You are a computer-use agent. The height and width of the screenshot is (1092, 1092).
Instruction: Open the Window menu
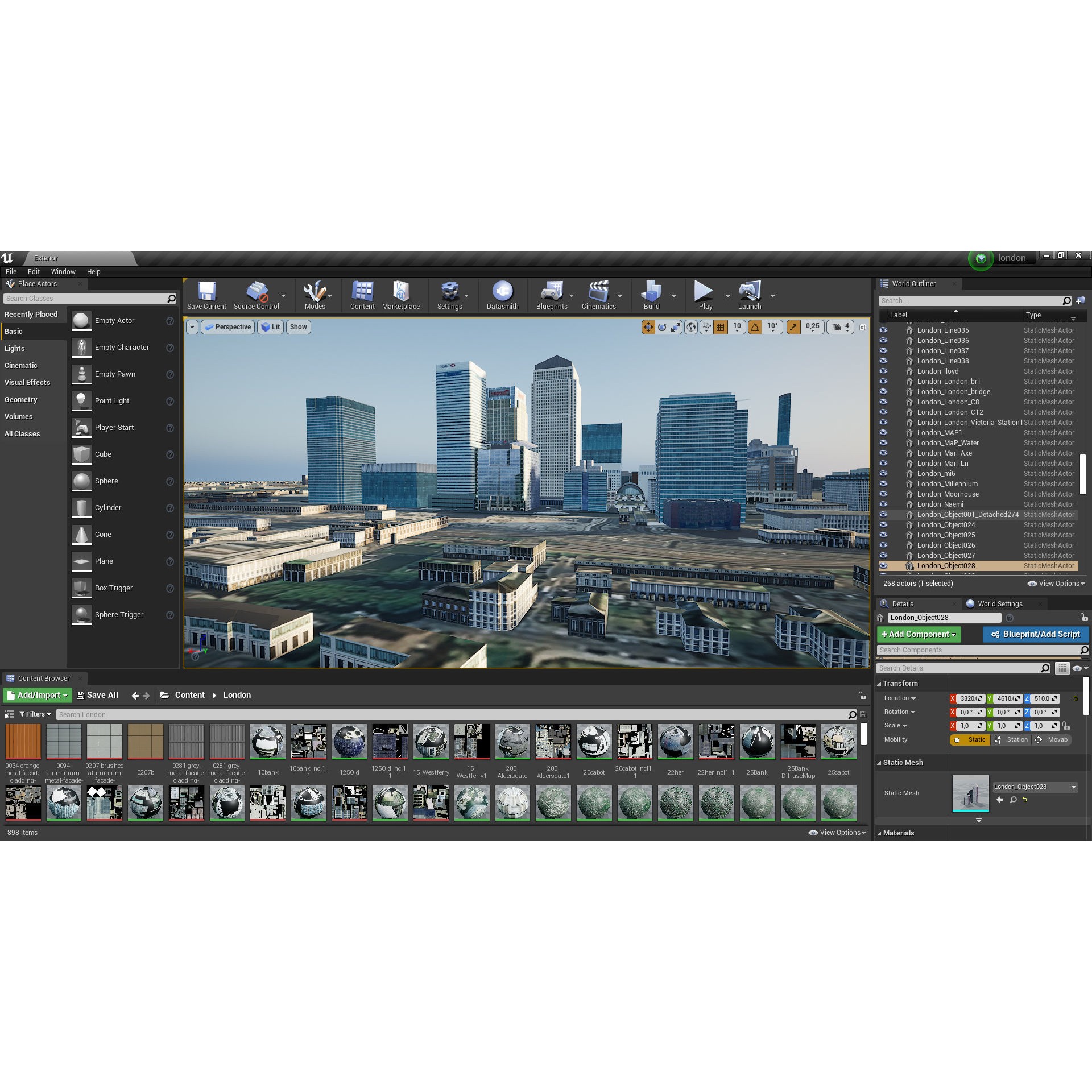tap(63, 271)
